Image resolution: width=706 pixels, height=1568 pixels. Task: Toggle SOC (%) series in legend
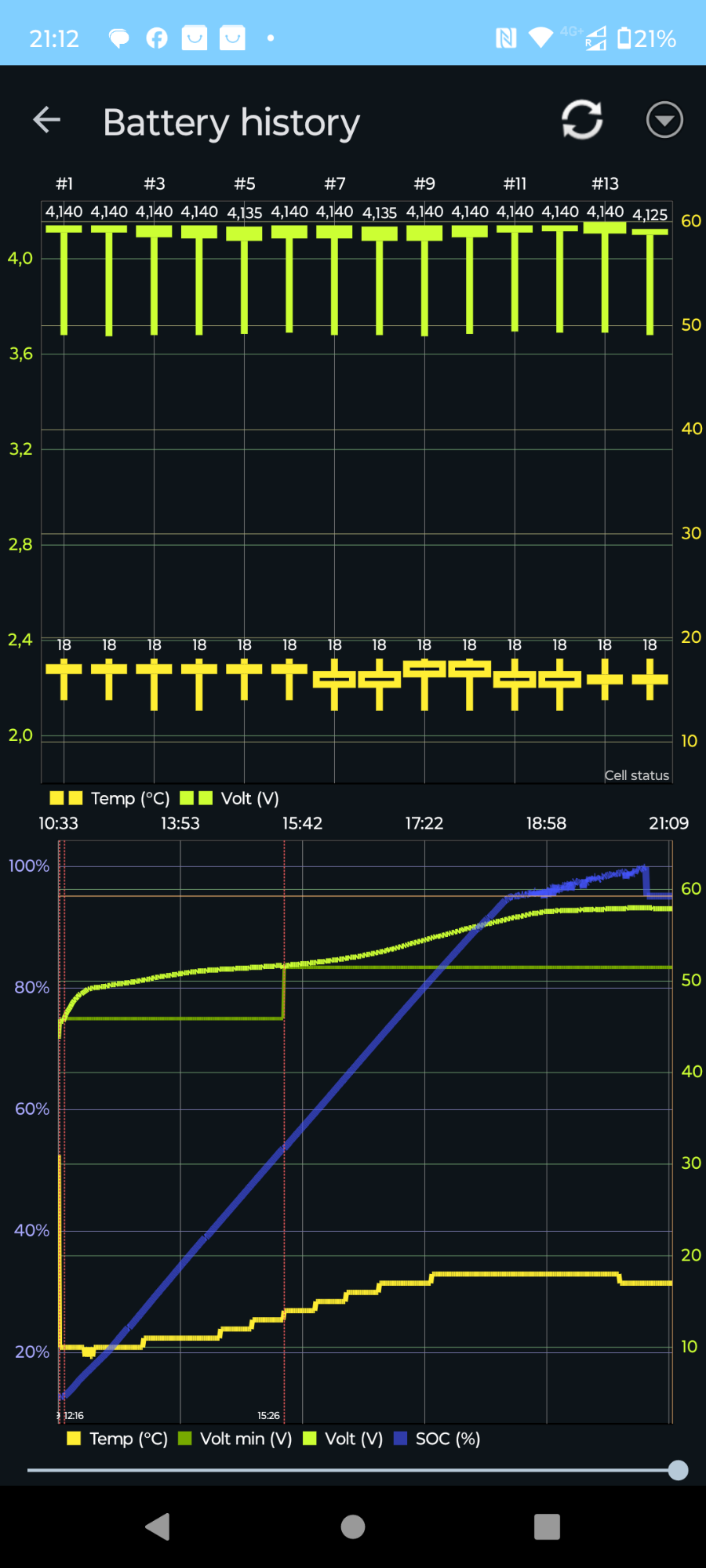coord(437,1439)
